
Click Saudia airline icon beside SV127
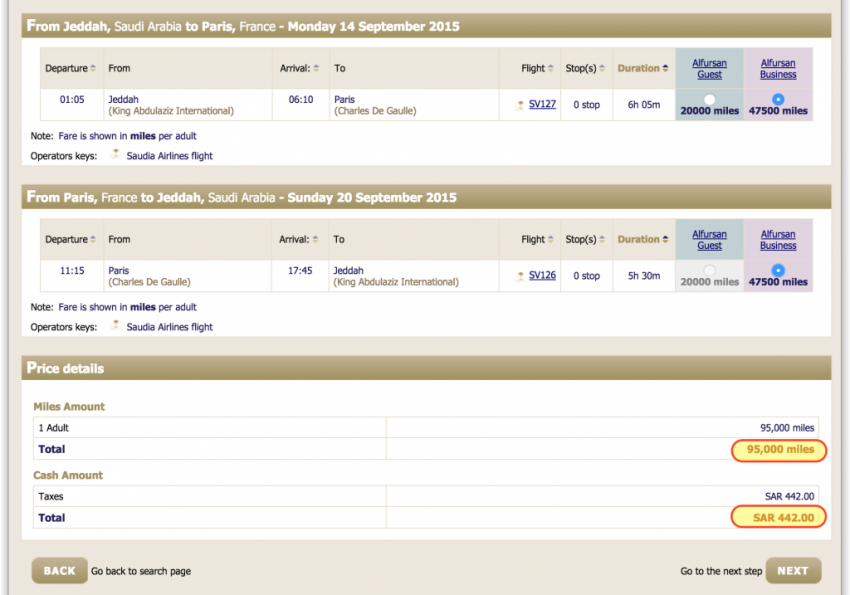(519, 105)
